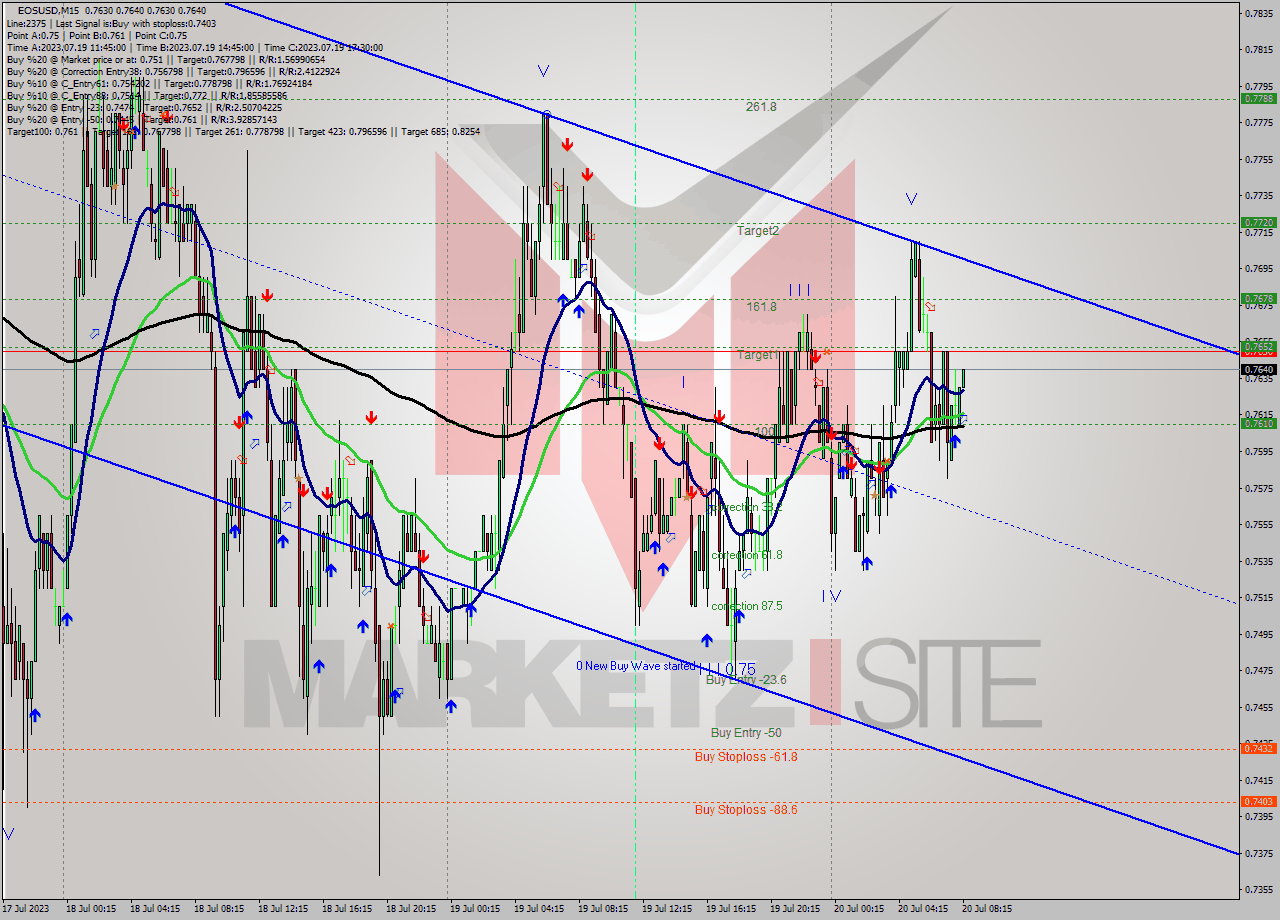The width and height of the screenshot is (1280, 920).
Task: Click the 'correction 87.5' label
Action: [x=747, y=606]
